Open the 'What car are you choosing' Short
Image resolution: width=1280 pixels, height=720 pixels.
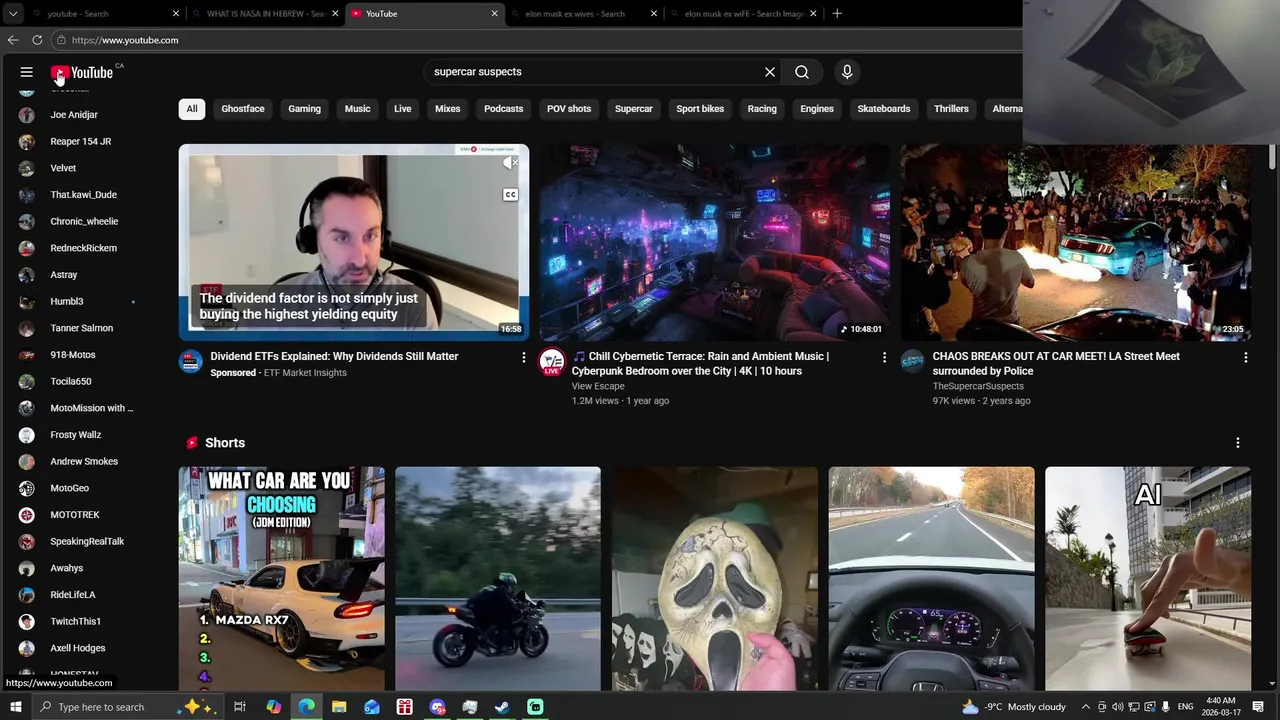tap(282, 578)
